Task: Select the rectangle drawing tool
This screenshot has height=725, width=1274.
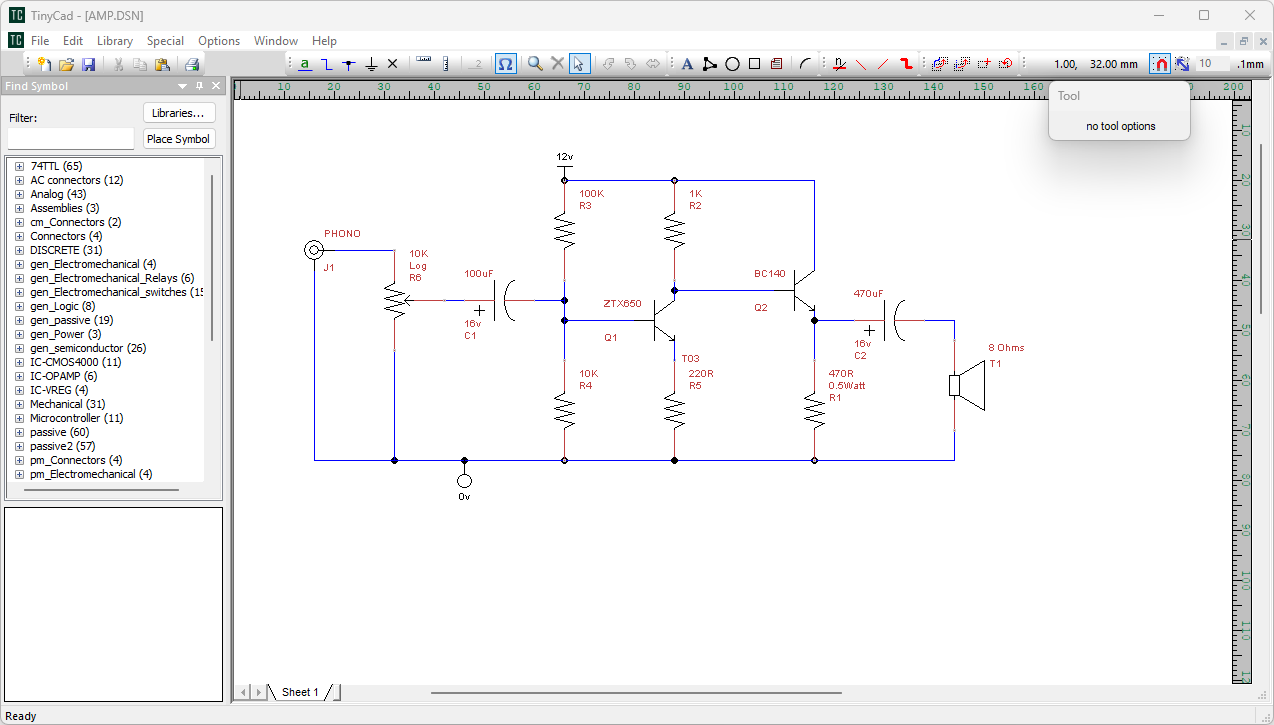Action: [x=754, y=63]
